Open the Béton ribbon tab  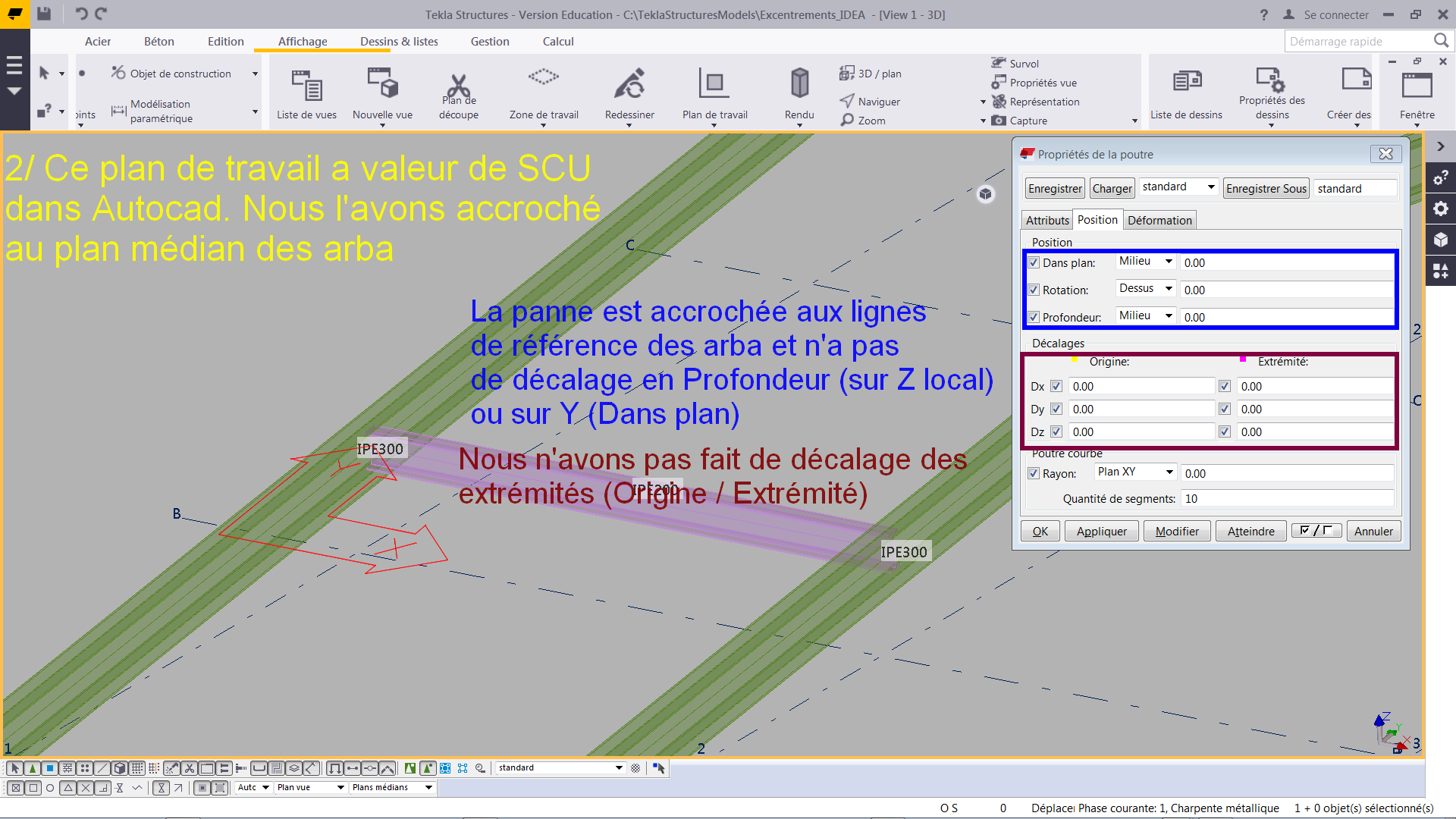point(159,42)
